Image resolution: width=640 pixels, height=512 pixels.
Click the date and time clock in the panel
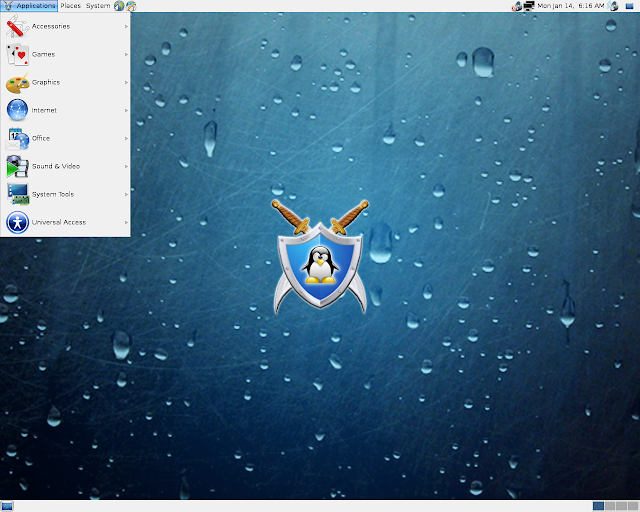pyautogui.click(x=571, y=6)
